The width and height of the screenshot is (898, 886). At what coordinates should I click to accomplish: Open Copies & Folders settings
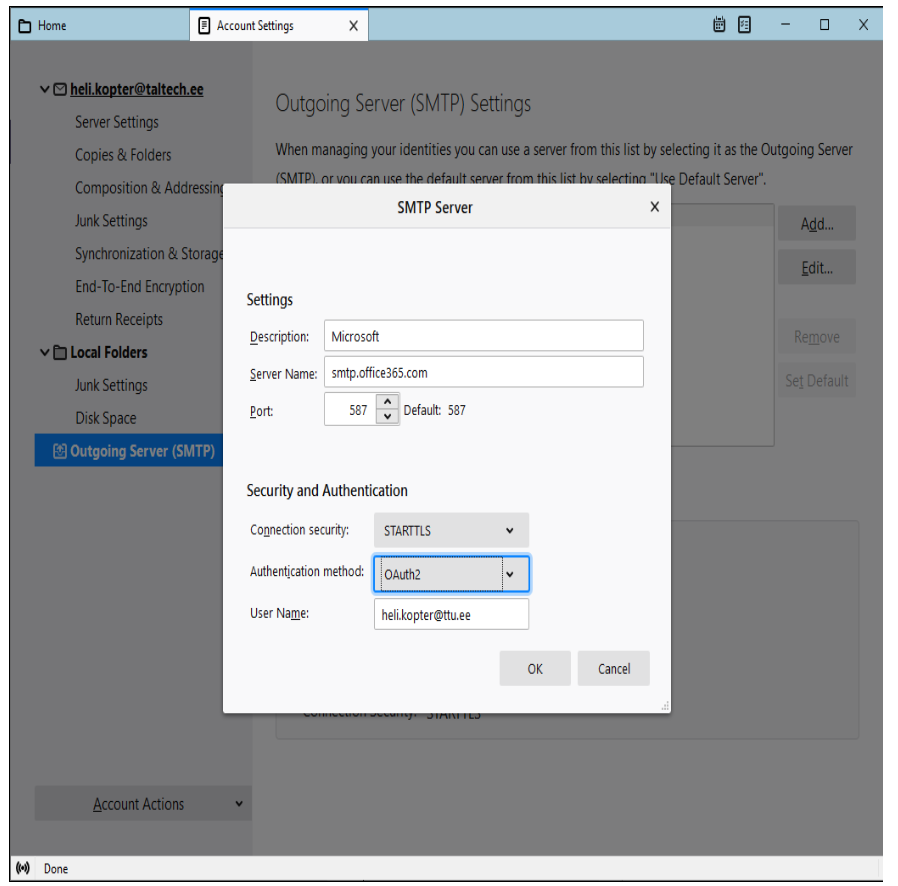pos(123,155)
